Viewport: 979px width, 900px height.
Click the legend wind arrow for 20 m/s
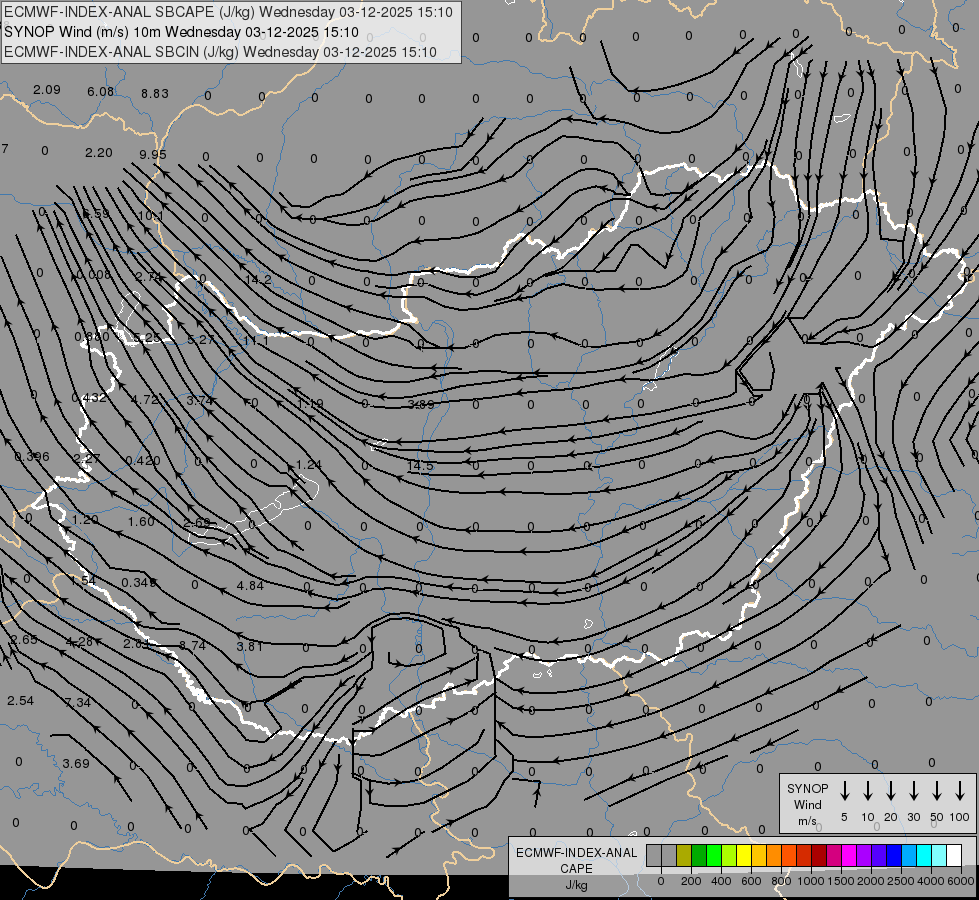coord(890,791)
